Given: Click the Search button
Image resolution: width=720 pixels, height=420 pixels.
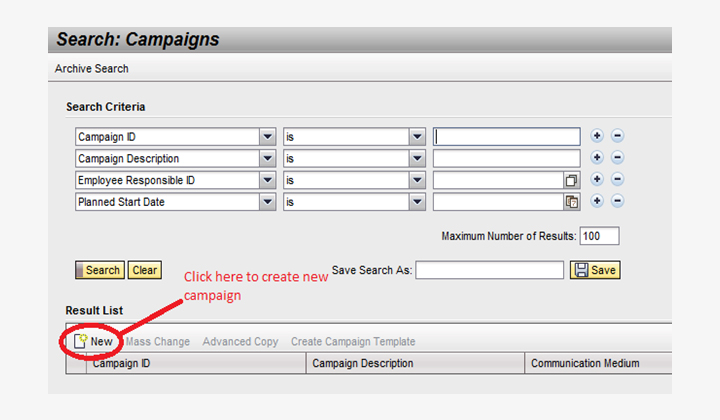Looking at the screenshot, I should 99,270.
